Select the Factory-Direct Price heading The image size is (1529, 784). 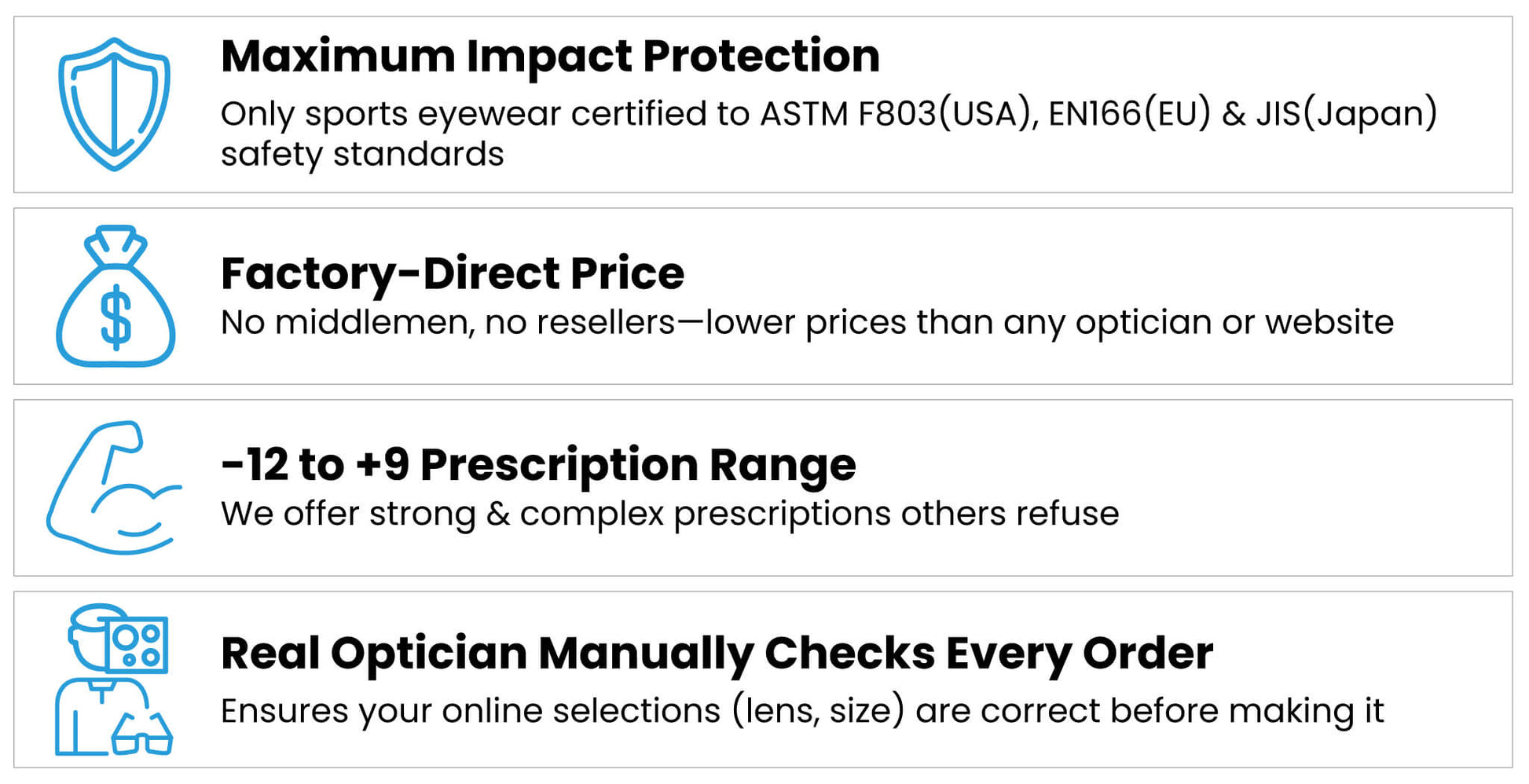coord(453,273)
